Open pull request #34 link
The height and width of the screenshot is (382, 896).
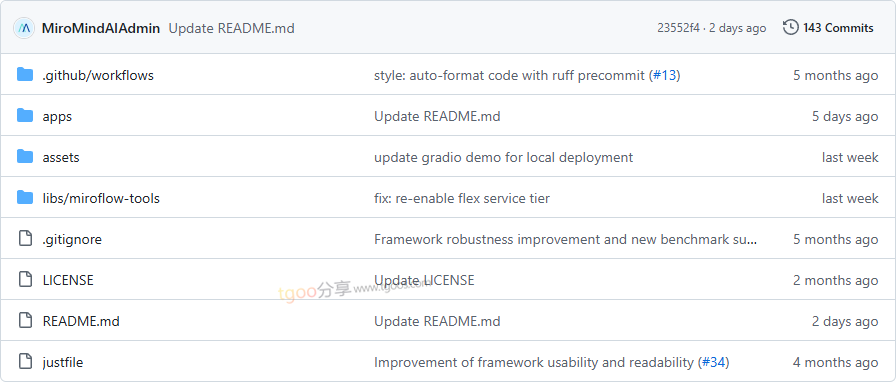point(713,363)
